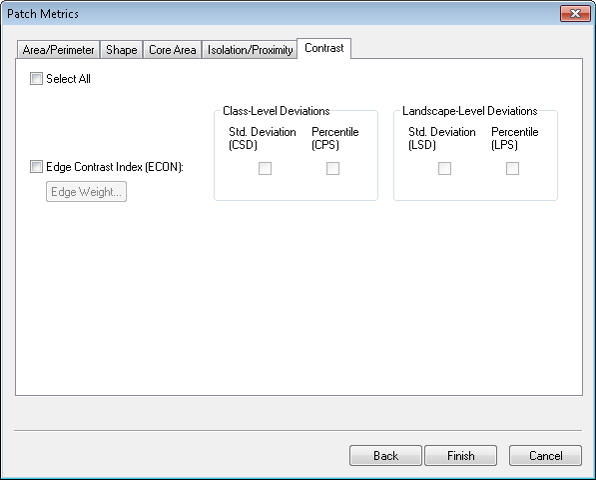Select the Isolation/Proximity tab
This screenshot has width=596, height=480.
250,50
